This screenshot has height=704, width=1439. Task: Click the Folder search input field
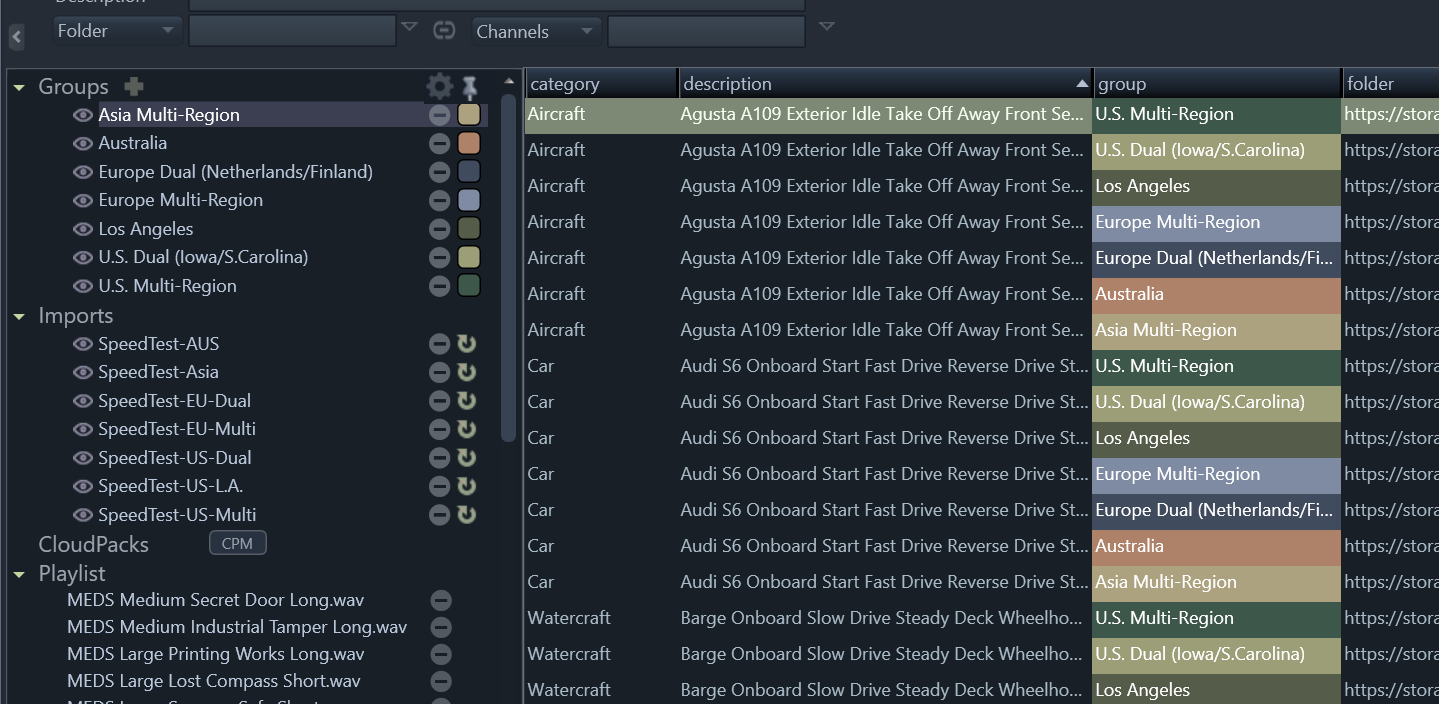(292, 31)
